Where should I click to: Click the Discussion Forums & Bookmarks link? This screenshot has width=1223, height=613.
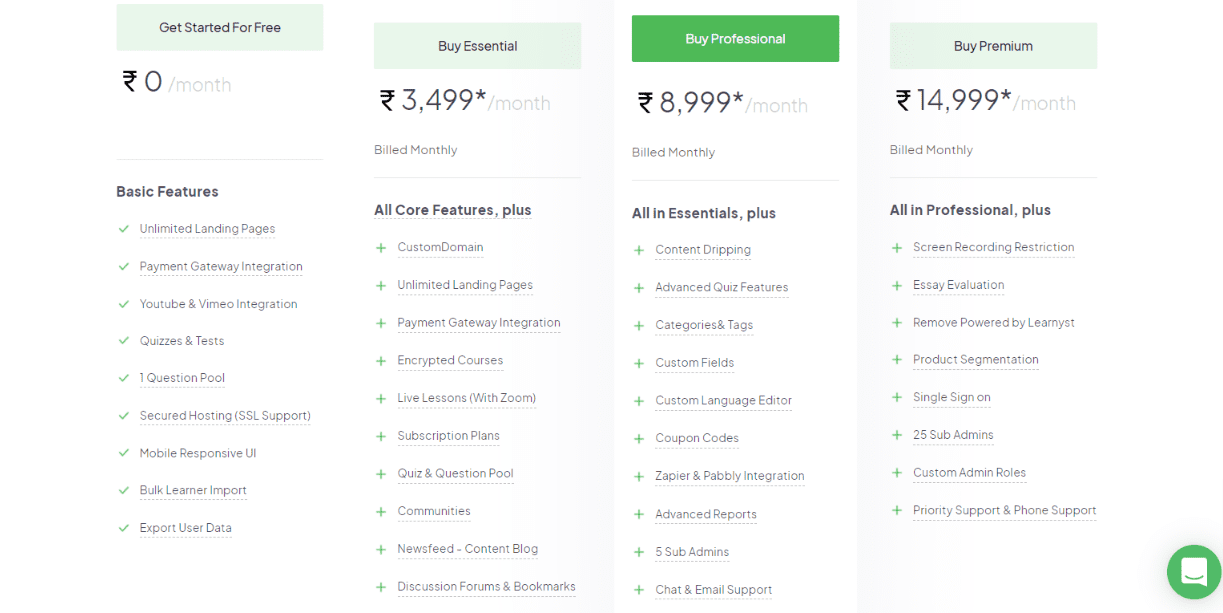pyautogui.click(x=486, y=587)
